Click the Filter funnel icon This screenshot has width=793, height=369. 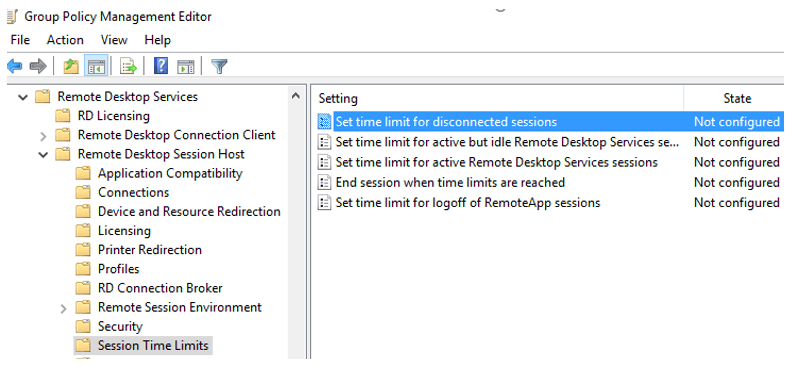219,66
